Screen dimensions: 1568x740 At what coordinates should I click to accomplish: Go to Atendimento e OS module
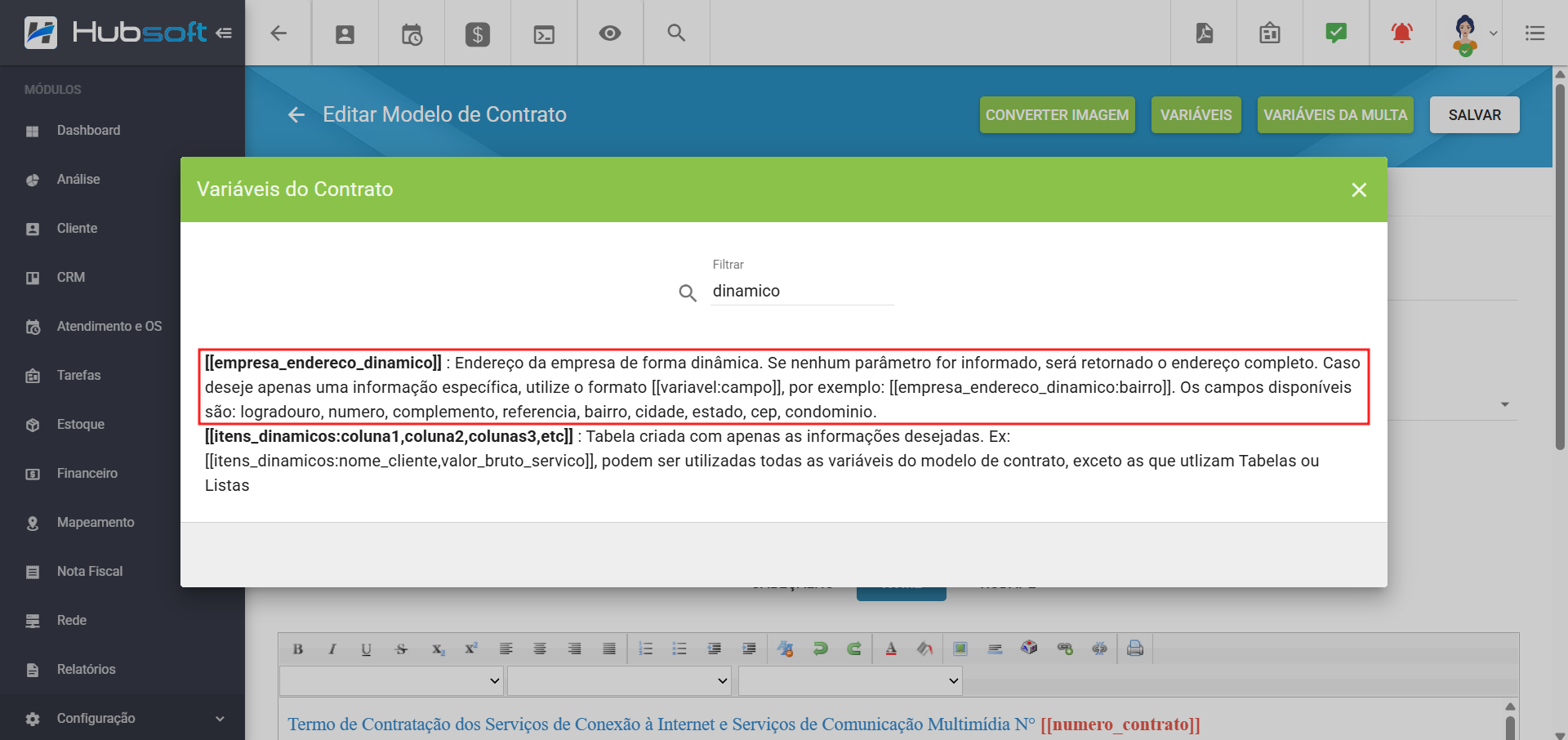click(x=109, y=326)
